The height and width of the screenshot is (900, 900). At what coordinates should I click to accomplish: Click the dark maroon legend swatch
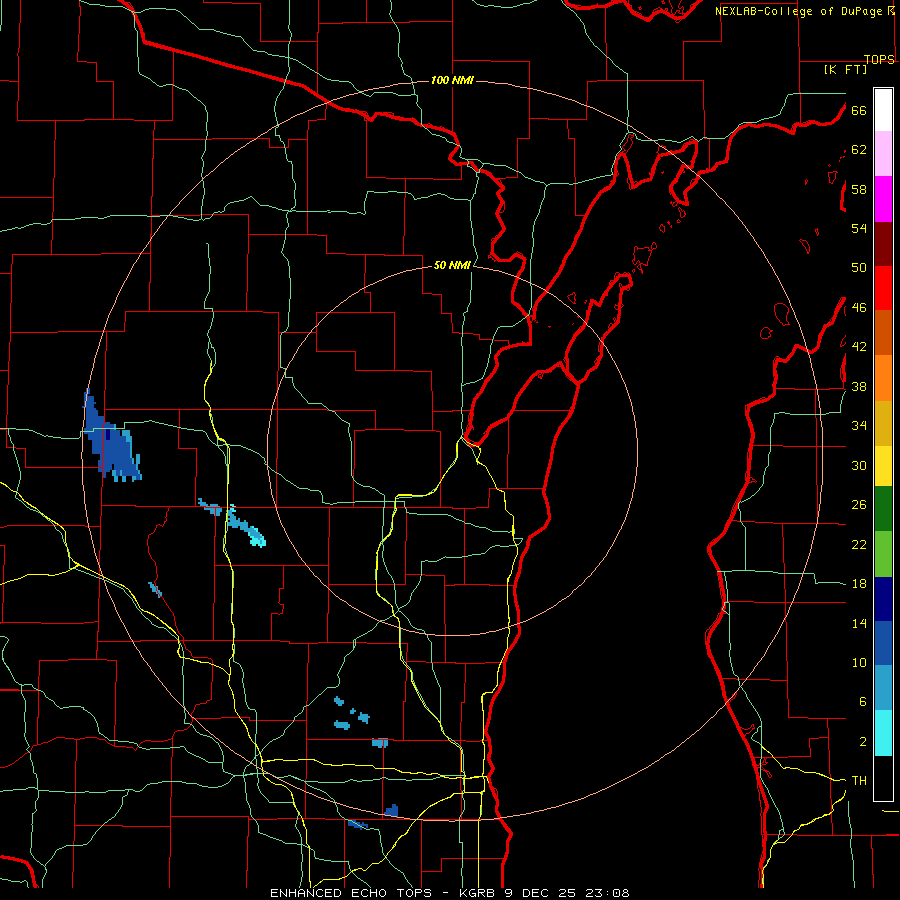[883, 244]
